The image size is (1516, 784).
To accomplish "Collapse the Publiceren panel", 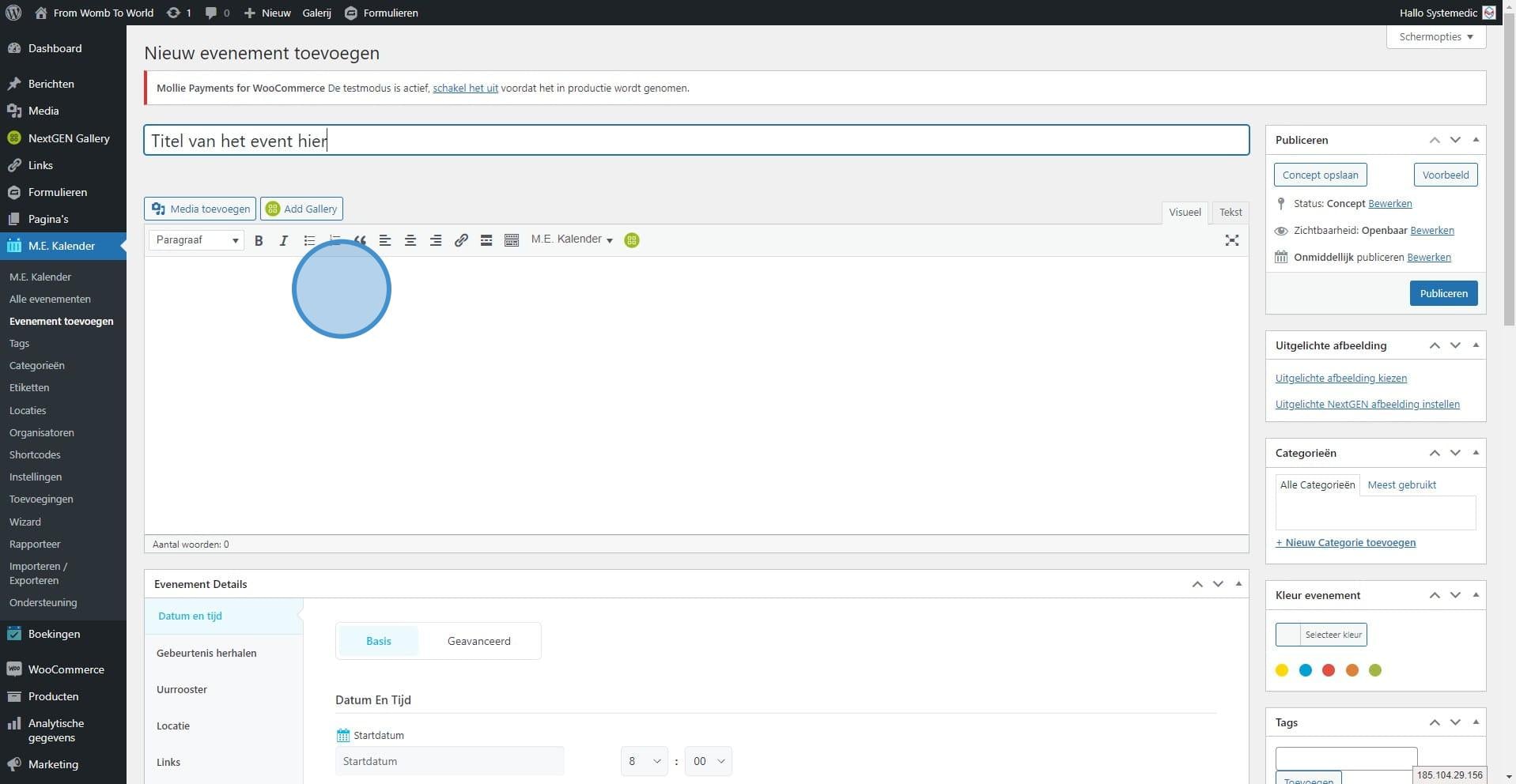I will click(1476, 140).
